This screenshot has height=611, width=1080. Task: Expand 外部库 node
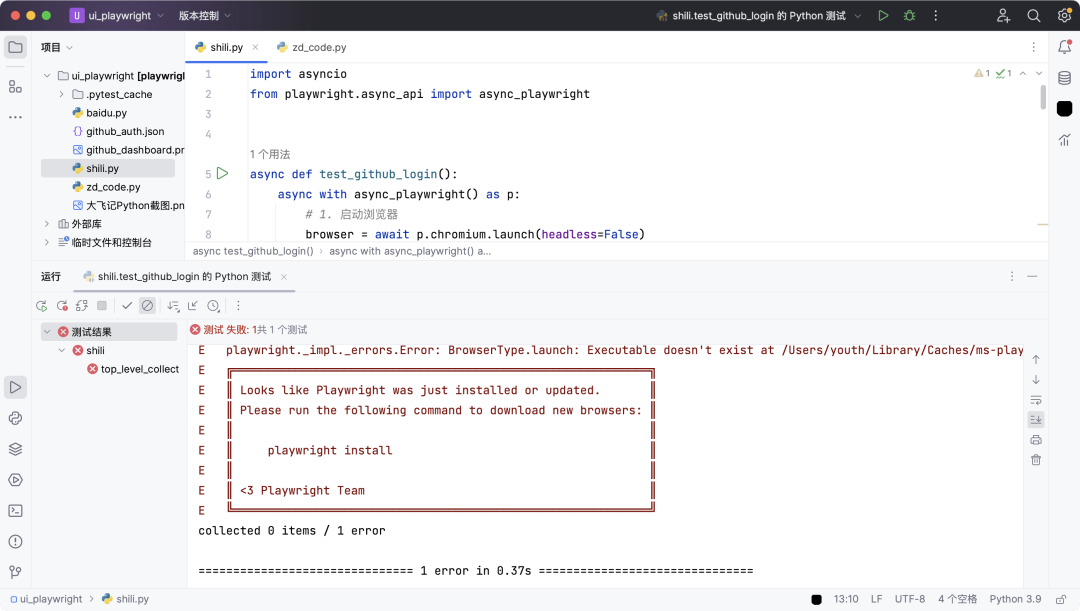coord(47,224)
